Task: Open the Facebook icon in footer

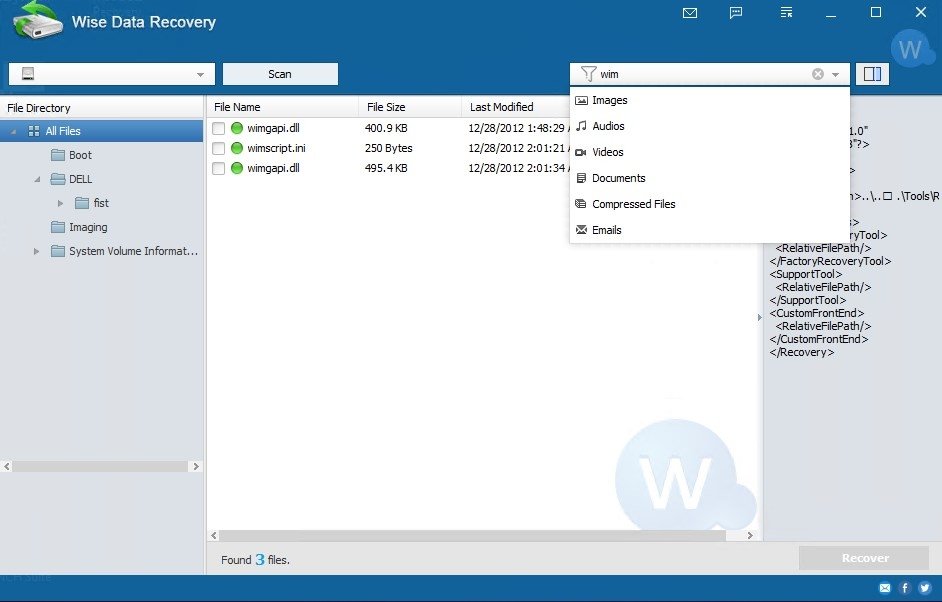Action: pos(905,588)
